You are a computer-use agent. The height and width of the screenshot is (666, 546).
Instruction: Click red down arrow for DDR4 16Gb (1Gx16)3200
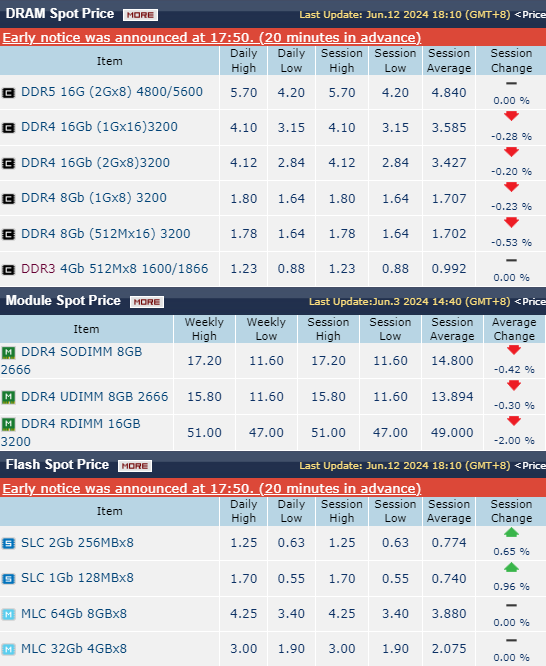point(511,116)
